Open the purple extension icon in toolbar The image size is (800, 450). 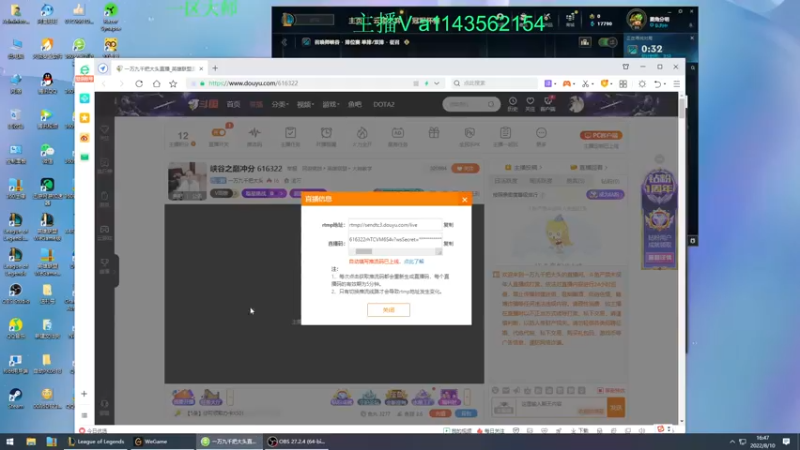pyautogui.click(x=548, y=83)
